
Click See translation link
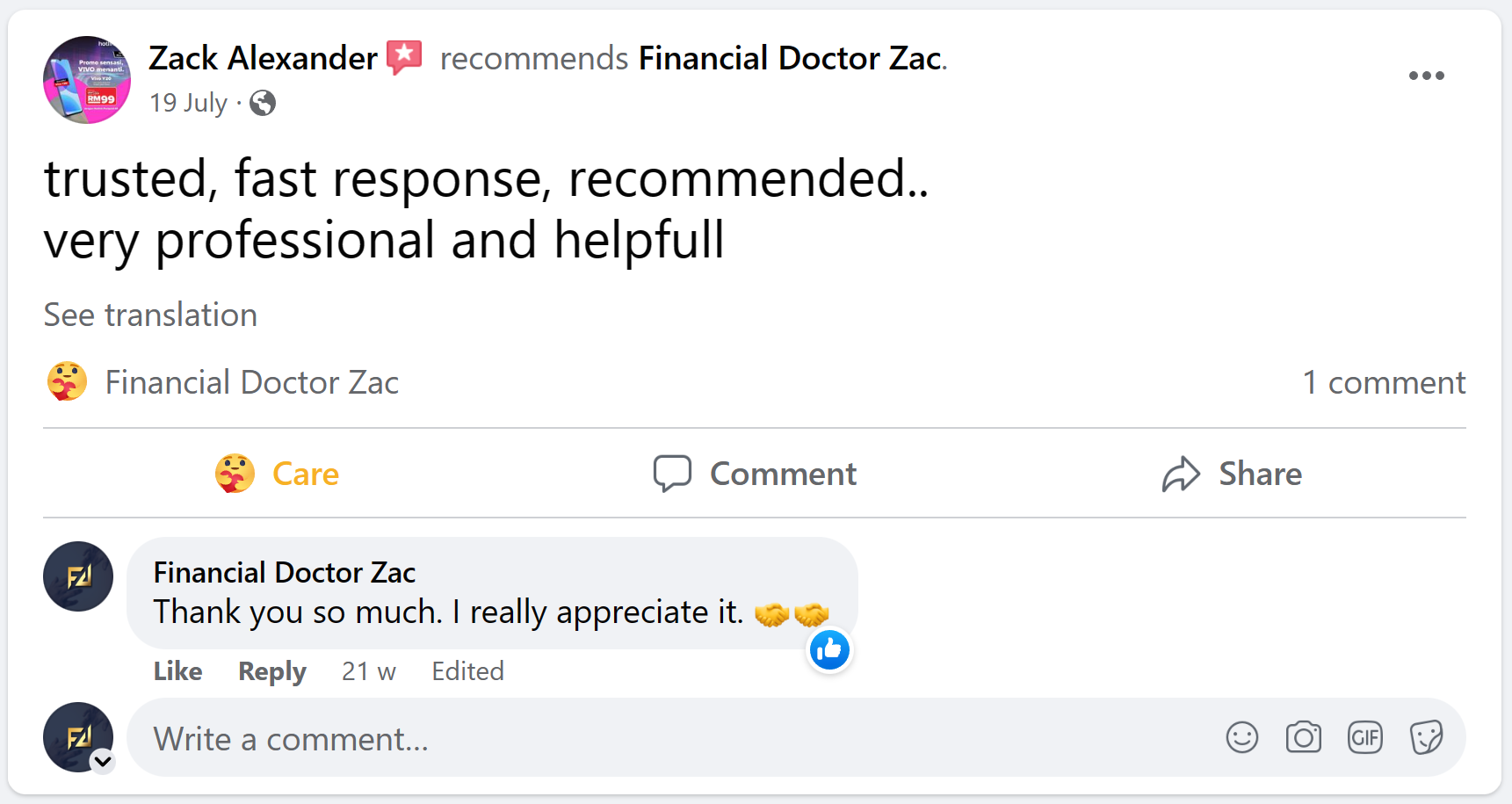point(150,315)
